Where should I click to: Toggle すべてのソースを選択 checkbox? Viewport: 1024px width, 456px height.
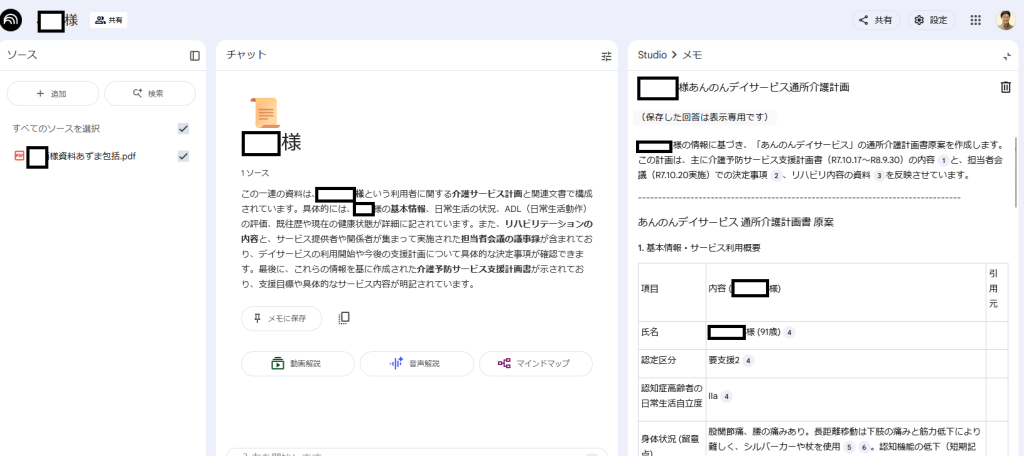point(183,128)
